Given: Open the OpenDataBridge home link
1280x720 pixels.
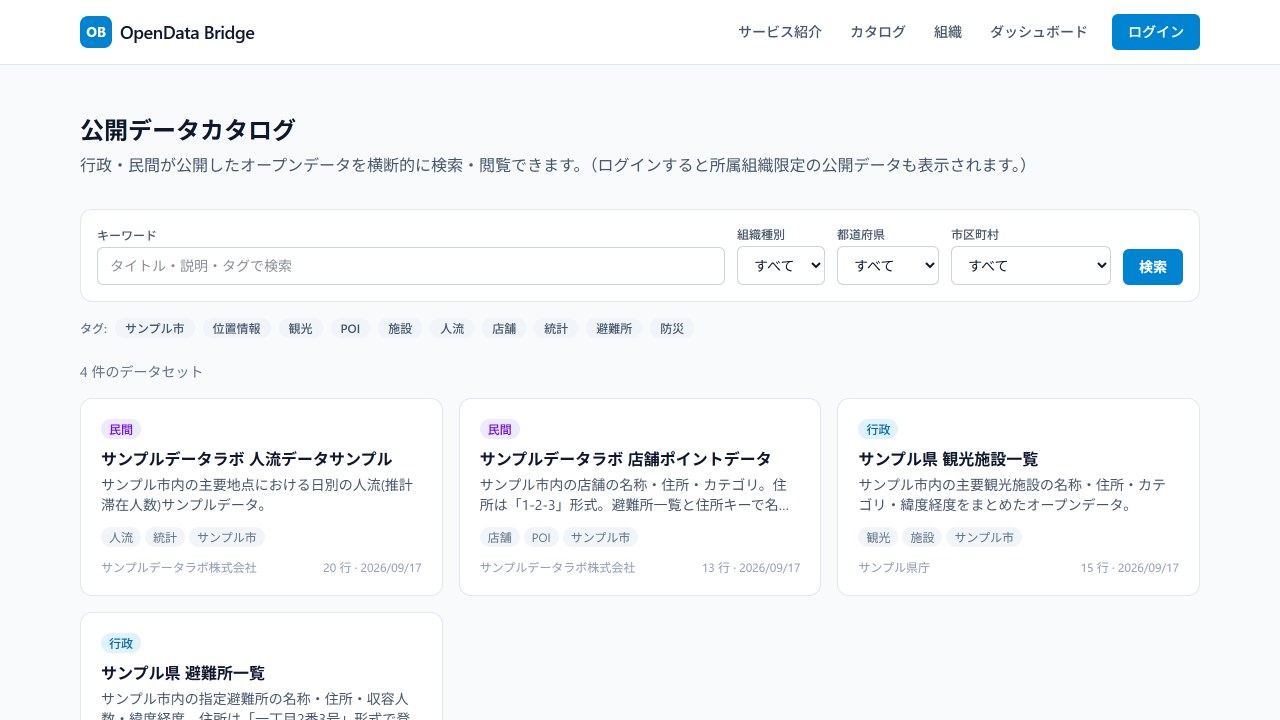Looking at the screenshot, I should 167,32.
